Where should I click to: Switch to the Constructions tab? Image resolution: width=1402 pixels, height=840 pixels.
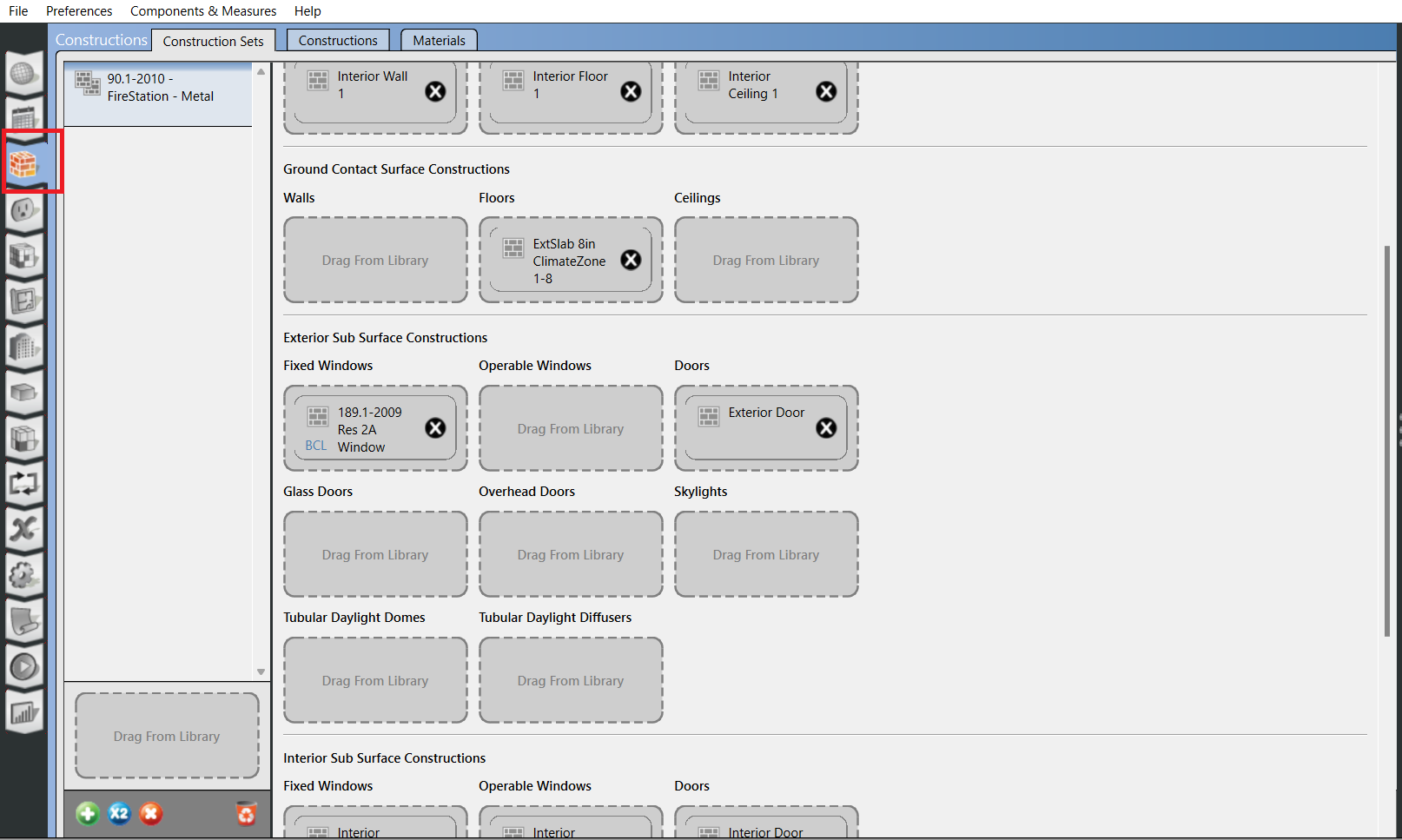(x=338, y=40)
